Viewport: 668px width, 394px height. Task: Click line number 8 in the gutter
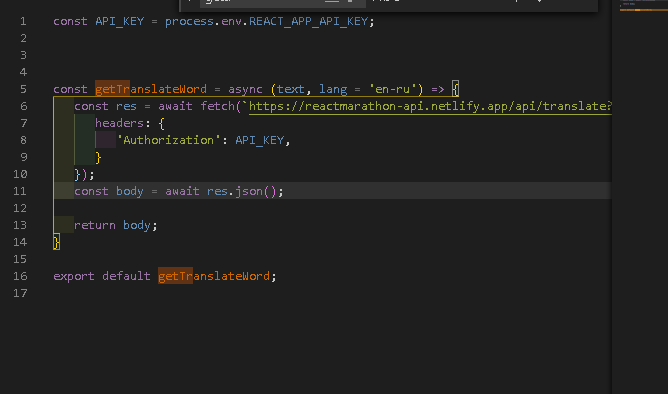(23, 140)
